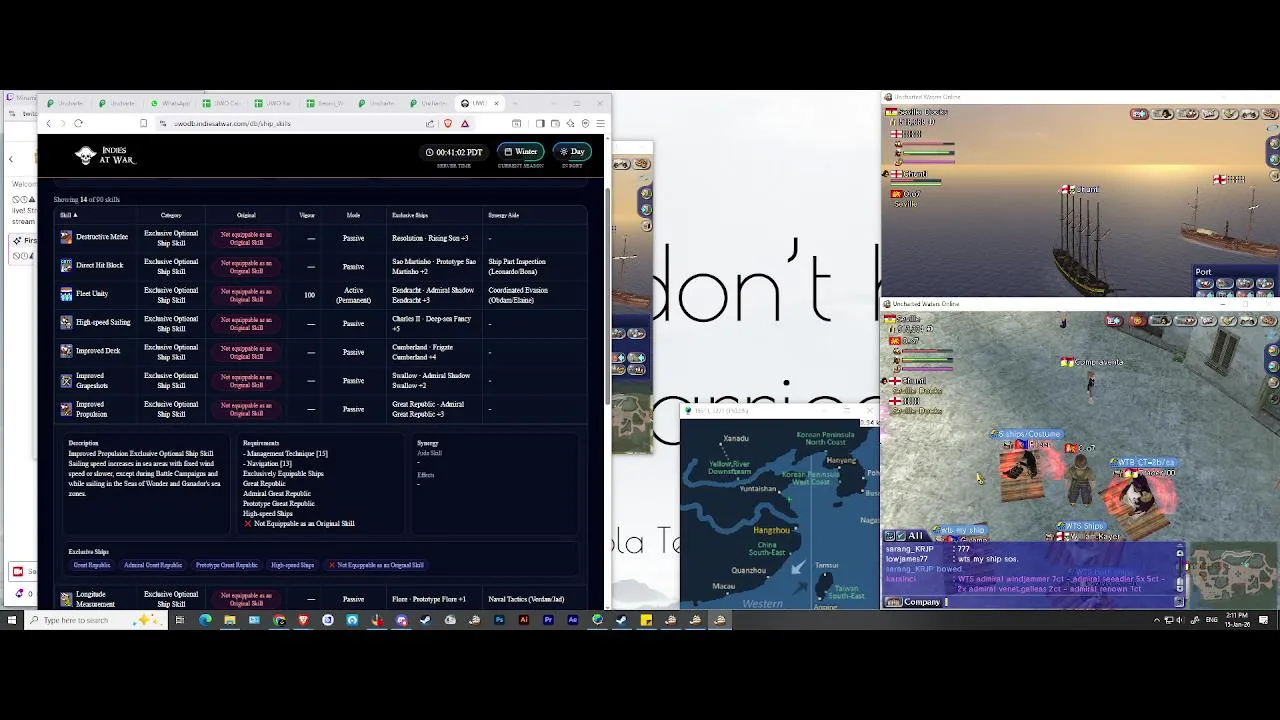Click the Fleet Unity skill icon

tap(66, 294)
